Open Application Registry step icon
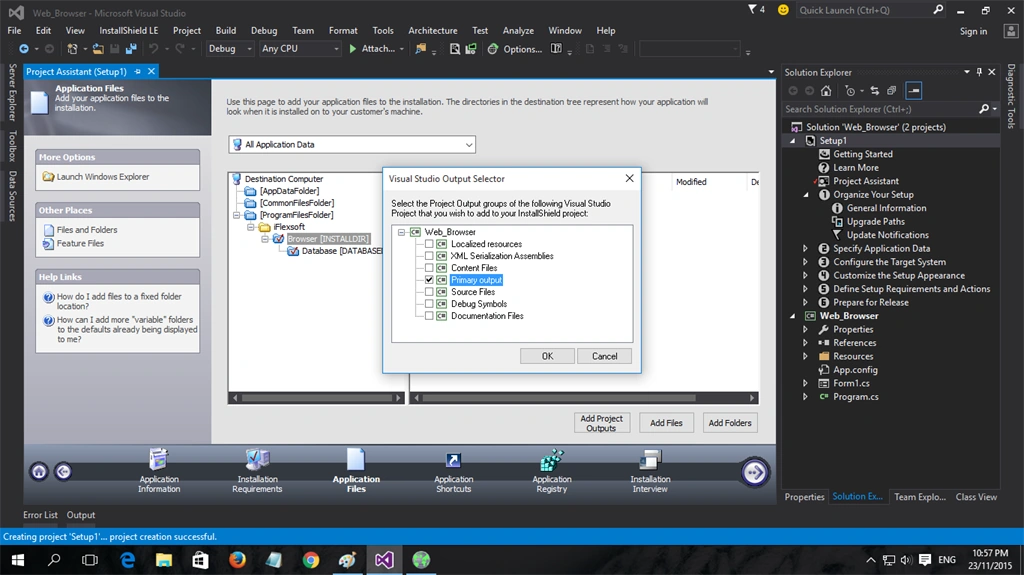The width and height of the screenshot is (1024, 575). [x=552, y=460]
